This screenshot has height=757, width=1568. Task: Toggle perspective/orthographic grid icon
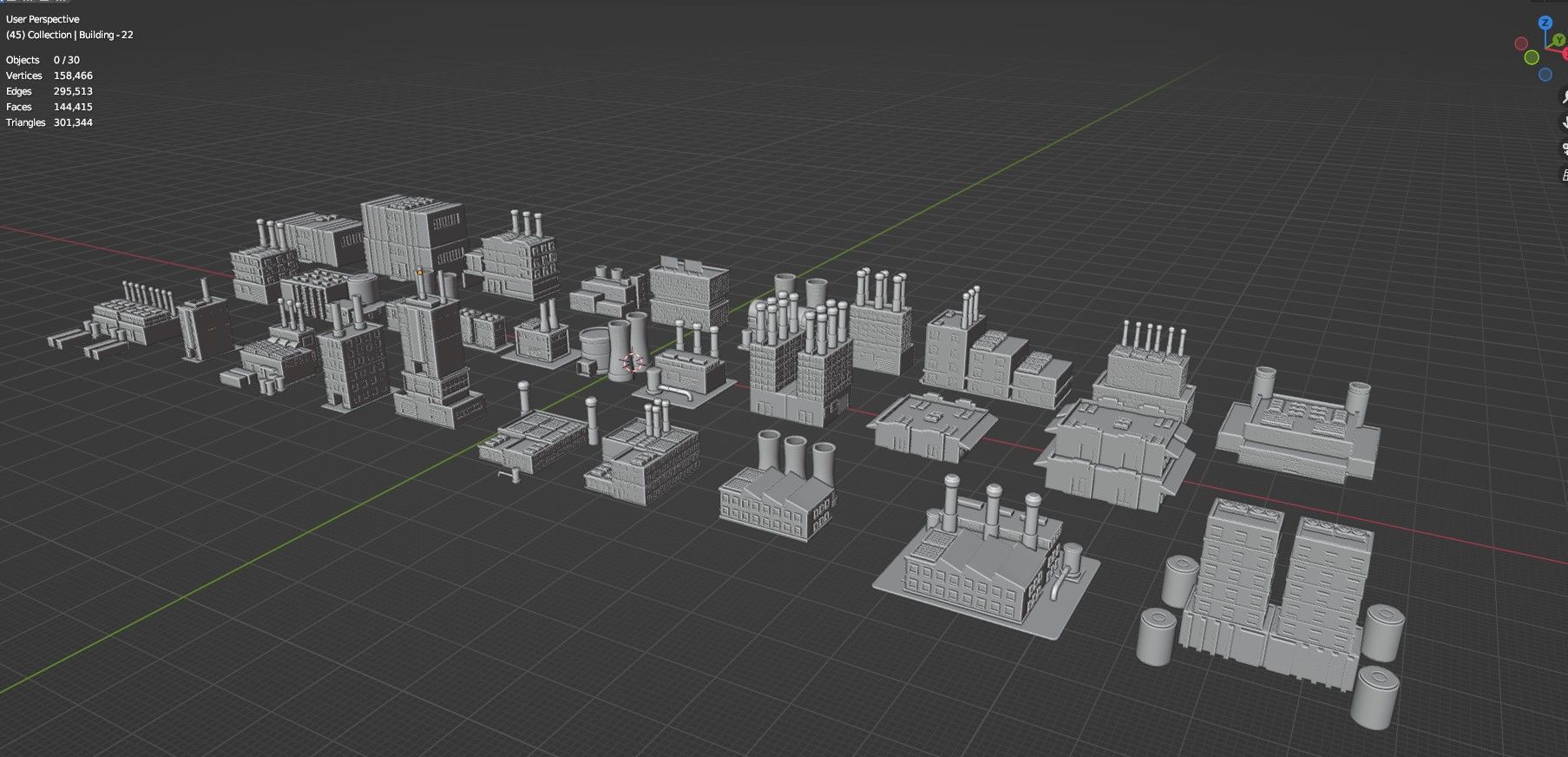tap(1564, 174)
